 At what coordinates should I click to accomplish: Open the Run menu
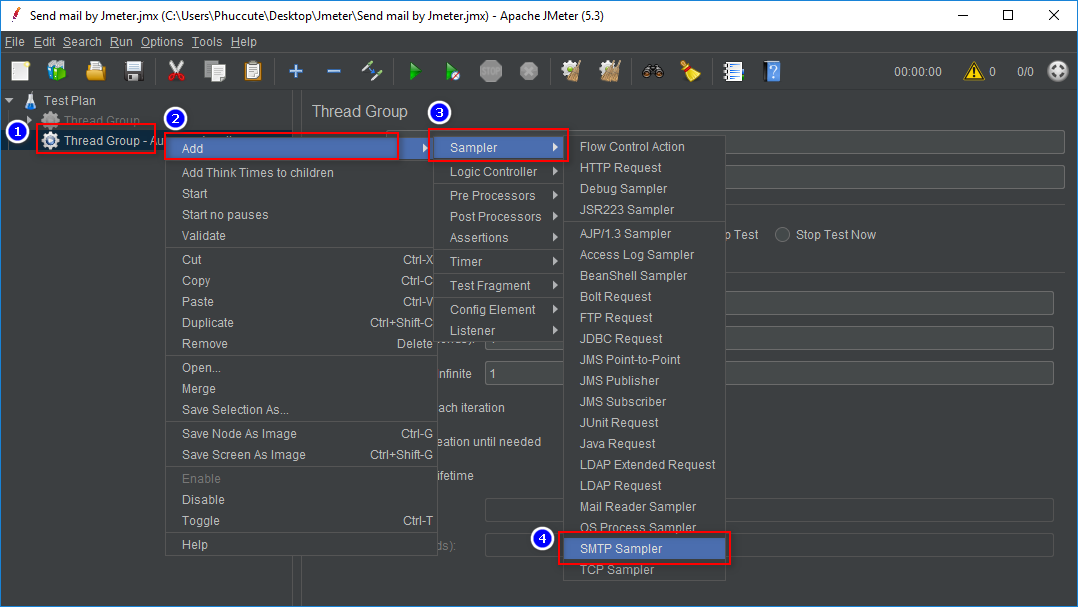121,42
